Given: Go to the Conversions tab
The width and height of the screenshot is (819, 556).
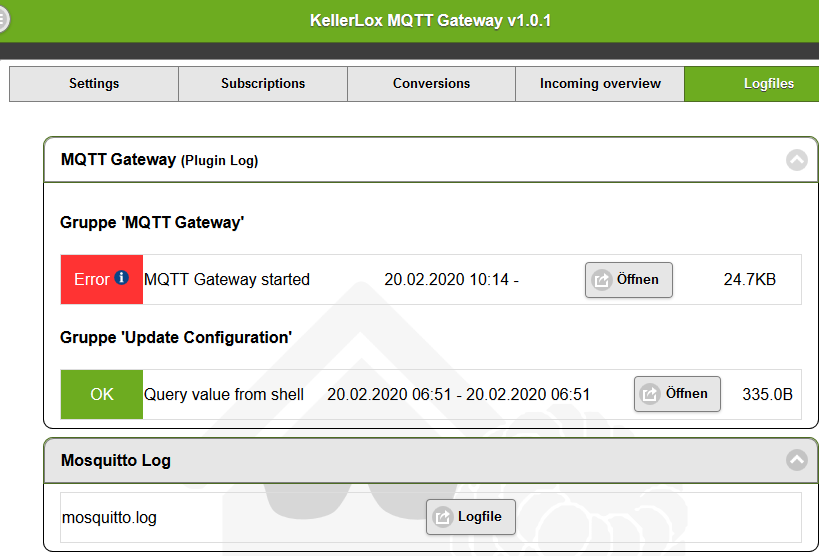Looking at the screenshot, I should [431, 84].
